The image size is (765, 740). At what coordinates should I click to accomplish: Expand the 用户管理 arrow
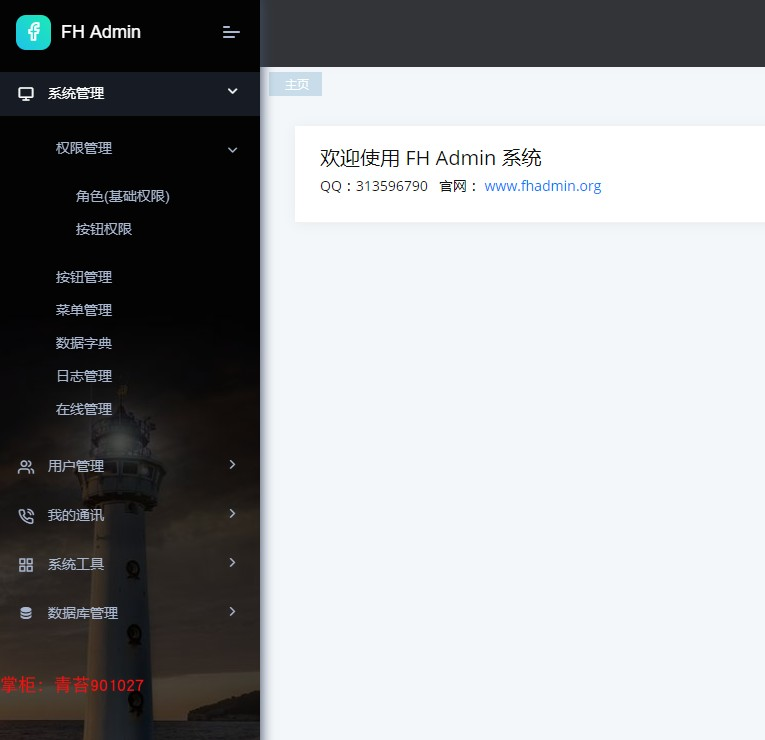pyautogui.click(x=232, y=464)
